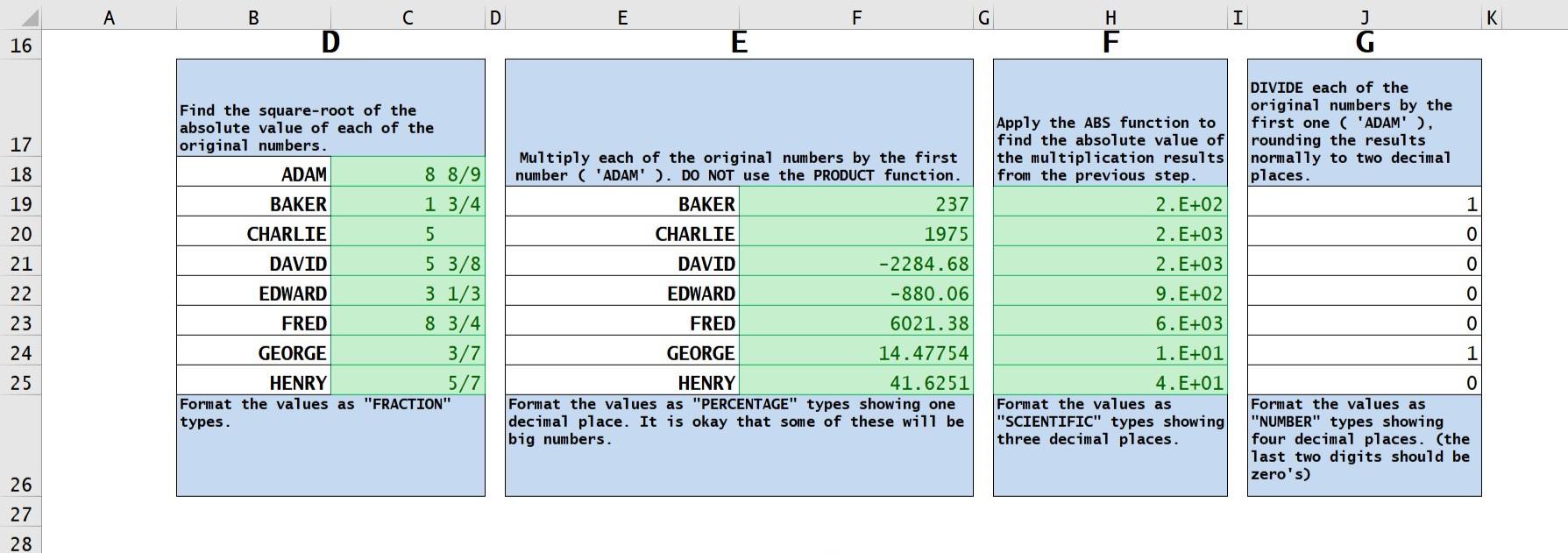Click the 'Format the values as SCIENTIFIC' note
1568x553 pixels.
[1110, 446]
